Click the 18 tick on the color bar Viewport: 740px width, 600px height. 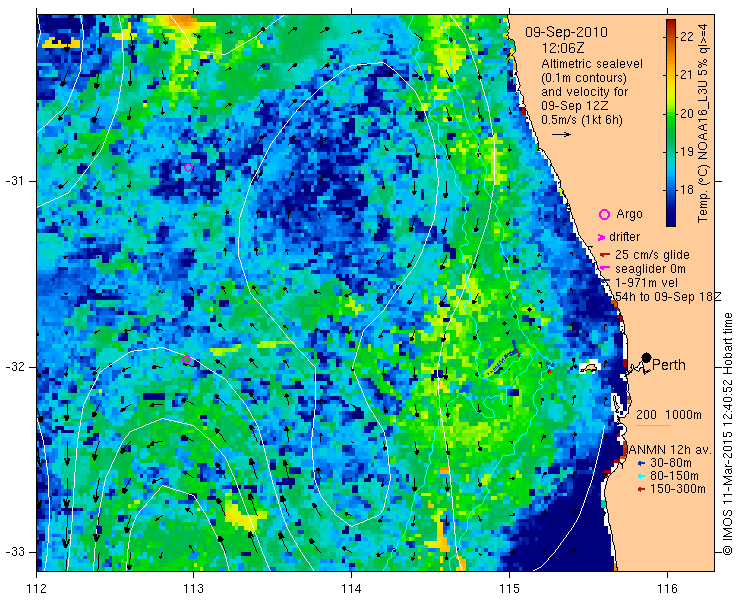click(x=687, y=190)
